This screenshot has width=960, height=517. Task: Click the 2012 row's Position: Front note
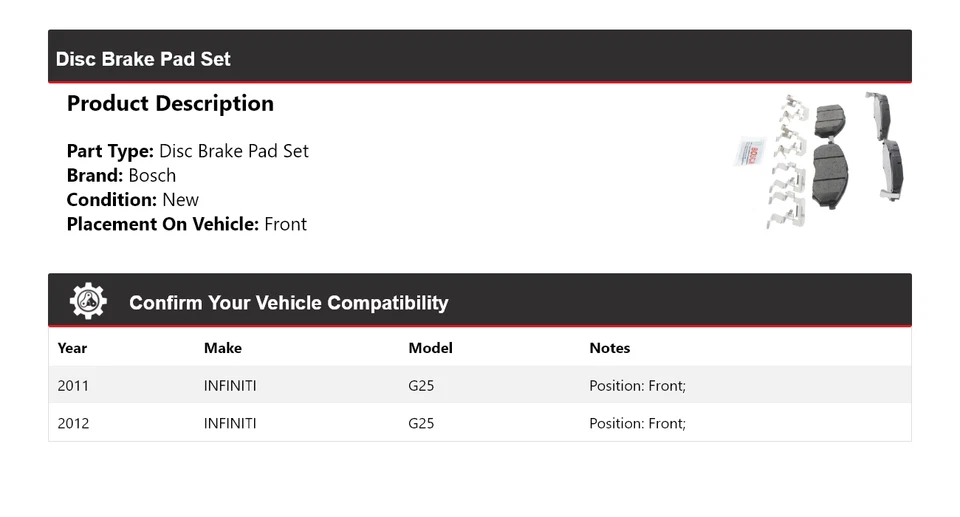click(637, 423)
